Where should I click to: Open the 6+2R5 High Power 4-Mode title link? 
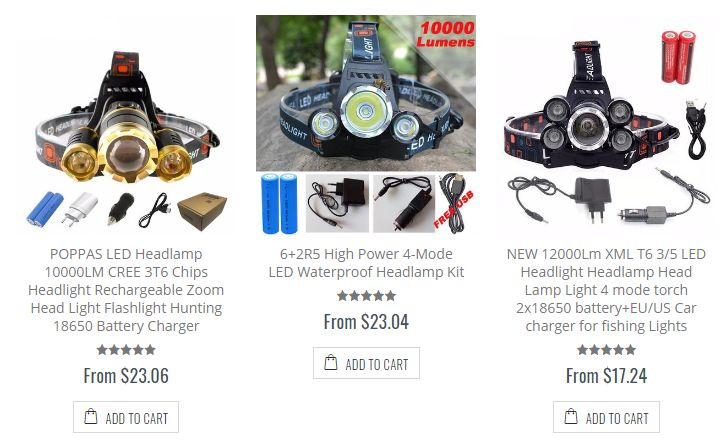[366, 263]
